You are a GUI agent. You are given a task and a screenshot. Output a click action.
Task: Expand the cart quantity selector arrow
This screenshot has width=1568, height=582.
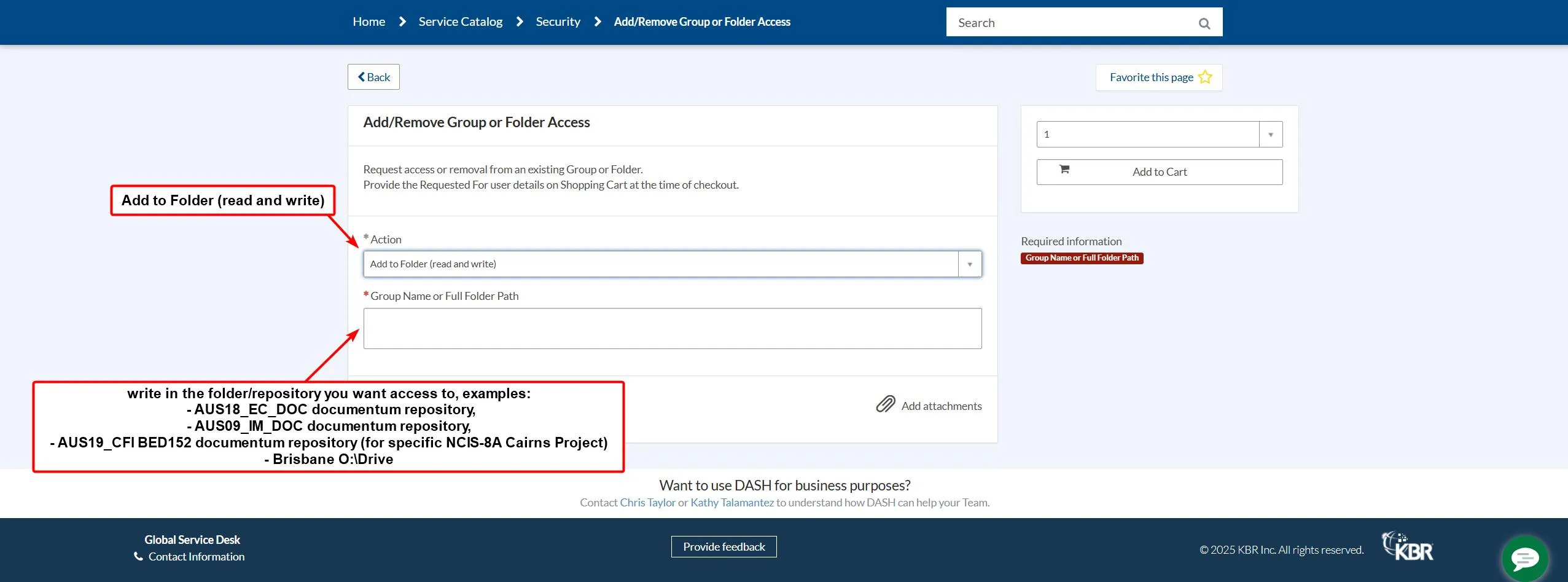1270,134
